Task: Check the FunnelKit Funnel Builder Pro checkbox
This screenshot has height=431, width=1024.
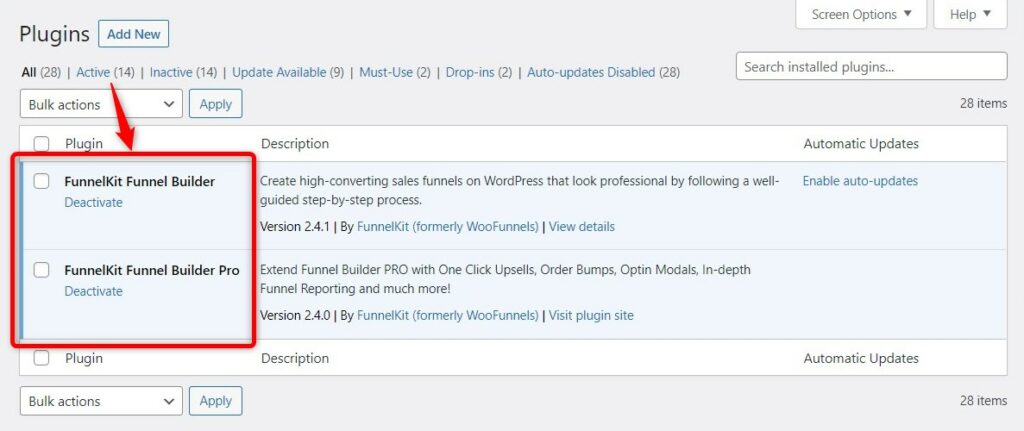Action: click(x=42, y=270)
